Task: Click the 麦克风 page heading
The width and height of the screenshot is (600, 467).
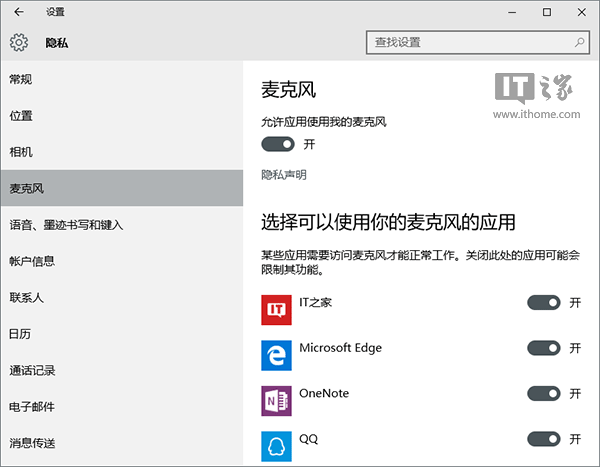Action: [x=289, y=90]
